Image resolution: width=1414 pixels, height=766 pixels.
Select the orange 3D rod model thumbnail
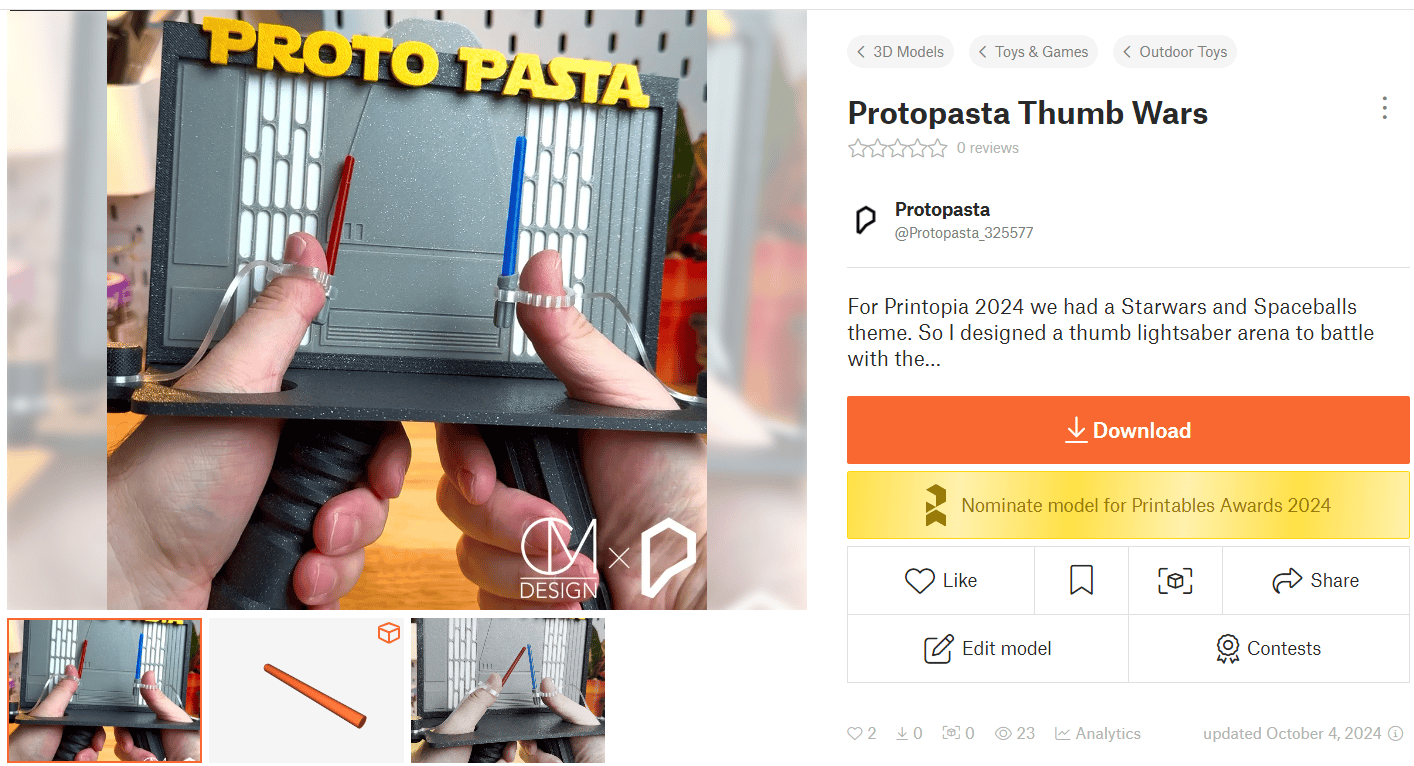(306, 690)
